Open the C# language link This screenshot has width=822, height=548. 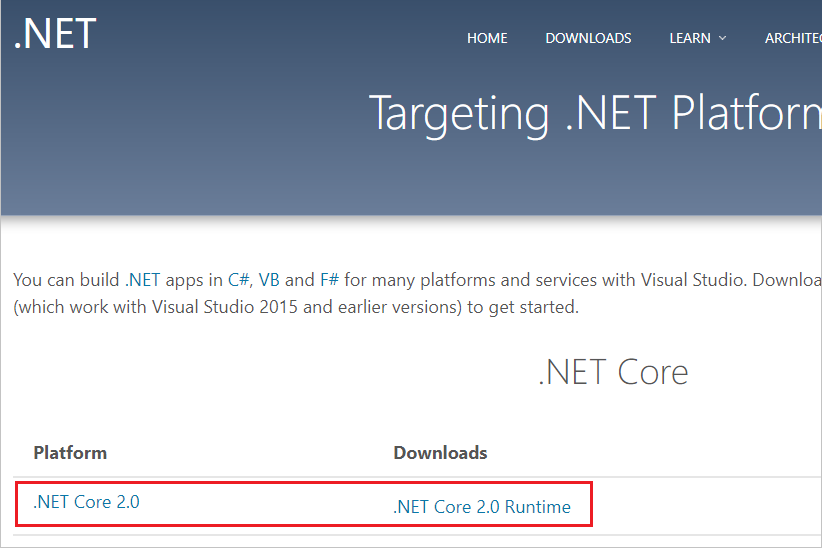click(x=239, y=280)
